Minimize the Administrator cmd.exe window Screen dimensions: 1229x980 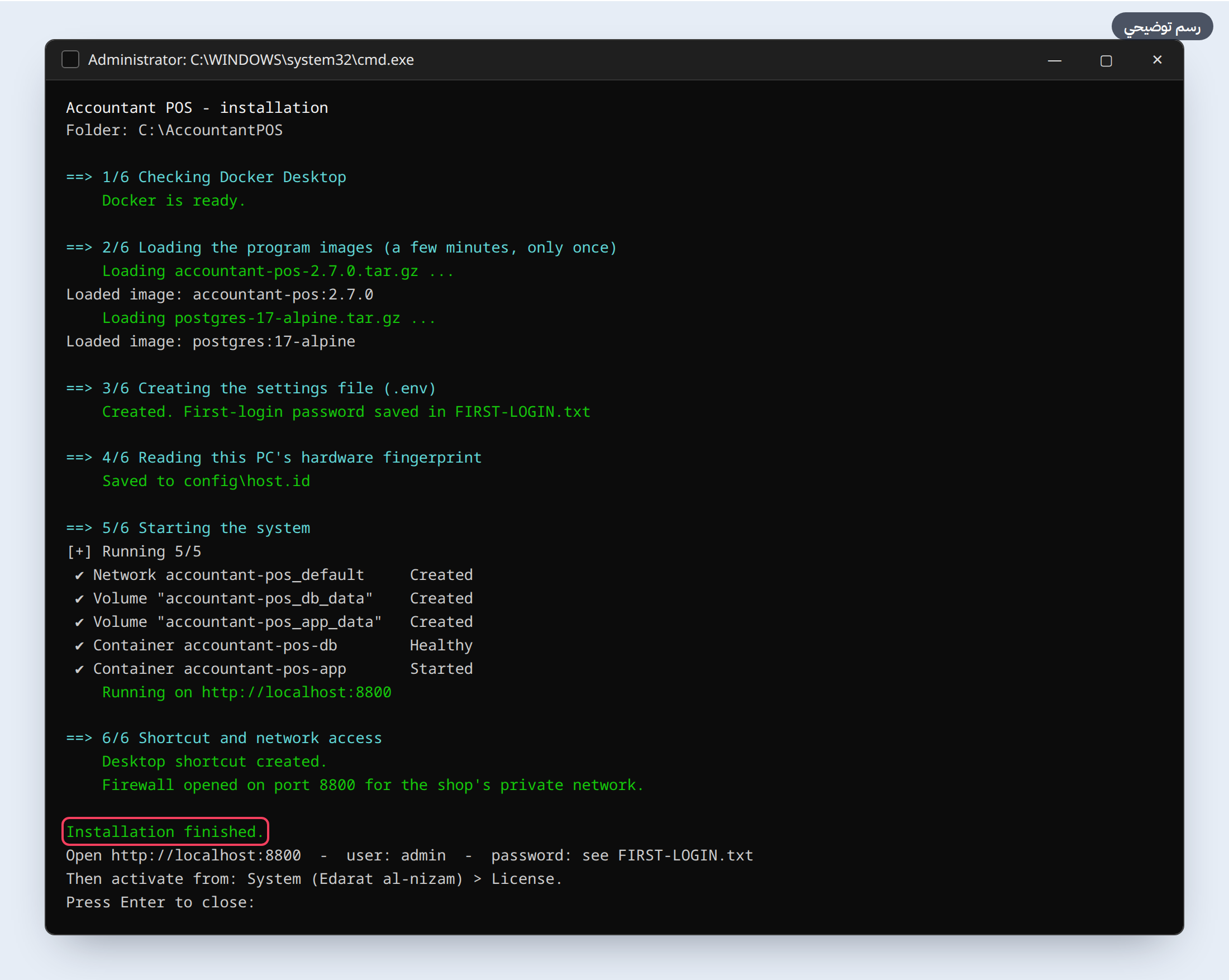click(x=1055, y=60)
